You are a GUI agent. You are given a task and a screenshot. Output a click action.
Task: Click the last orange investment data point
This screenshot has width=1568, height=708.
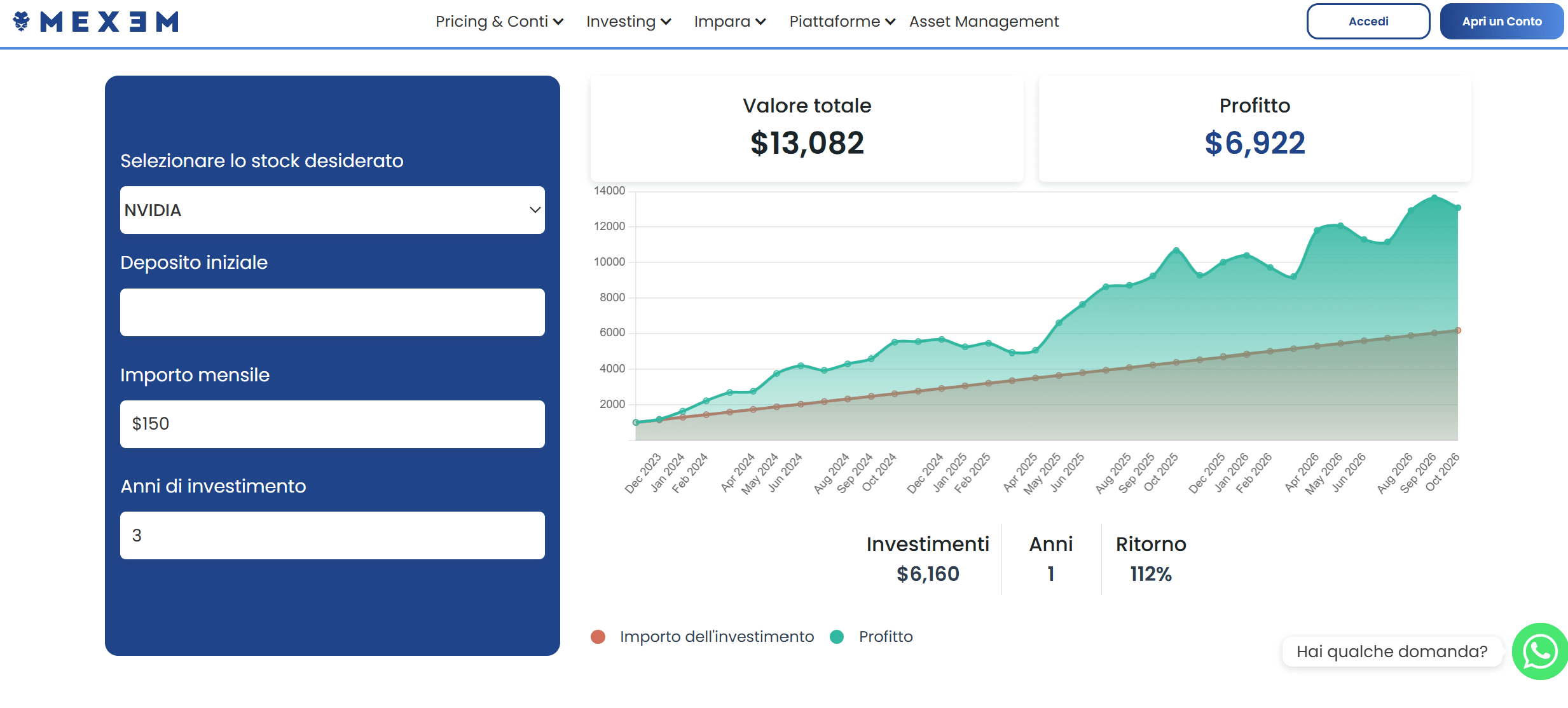[1458, 330]
